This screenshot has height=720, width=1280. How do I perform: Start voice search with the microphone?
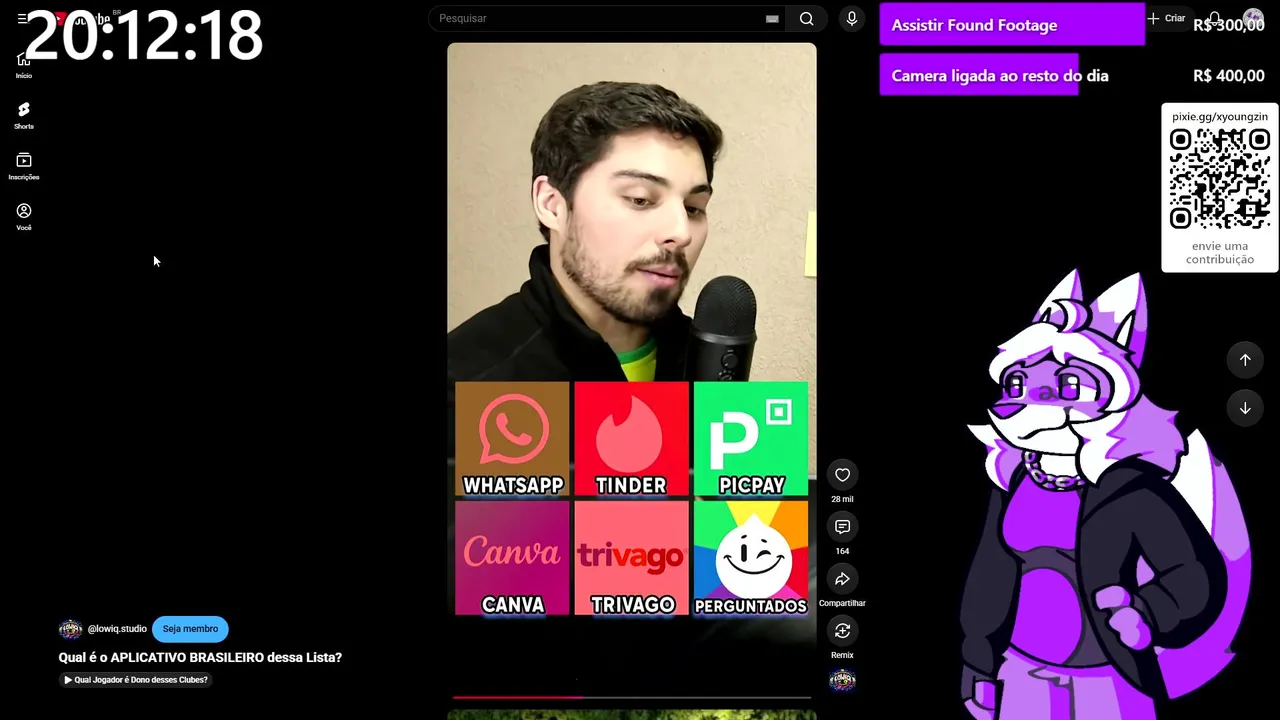pyautogui.click(x=852, y=18)
